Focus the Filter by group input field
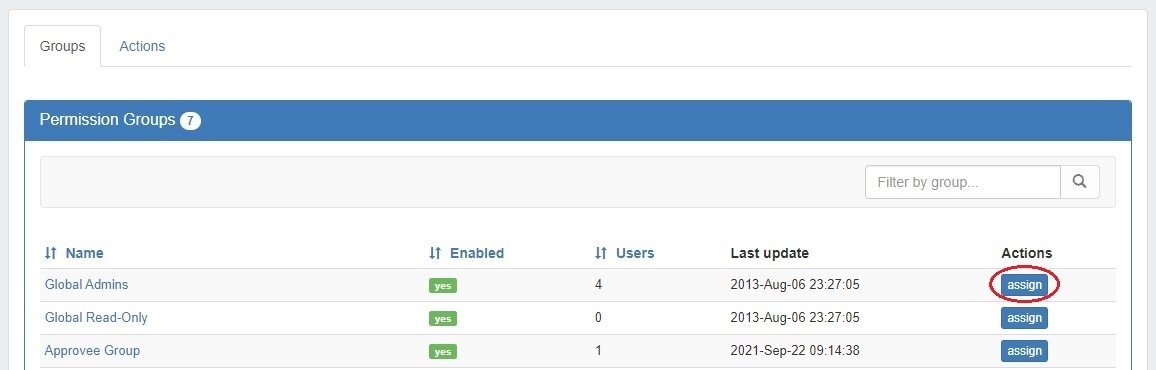 [963, 182]
